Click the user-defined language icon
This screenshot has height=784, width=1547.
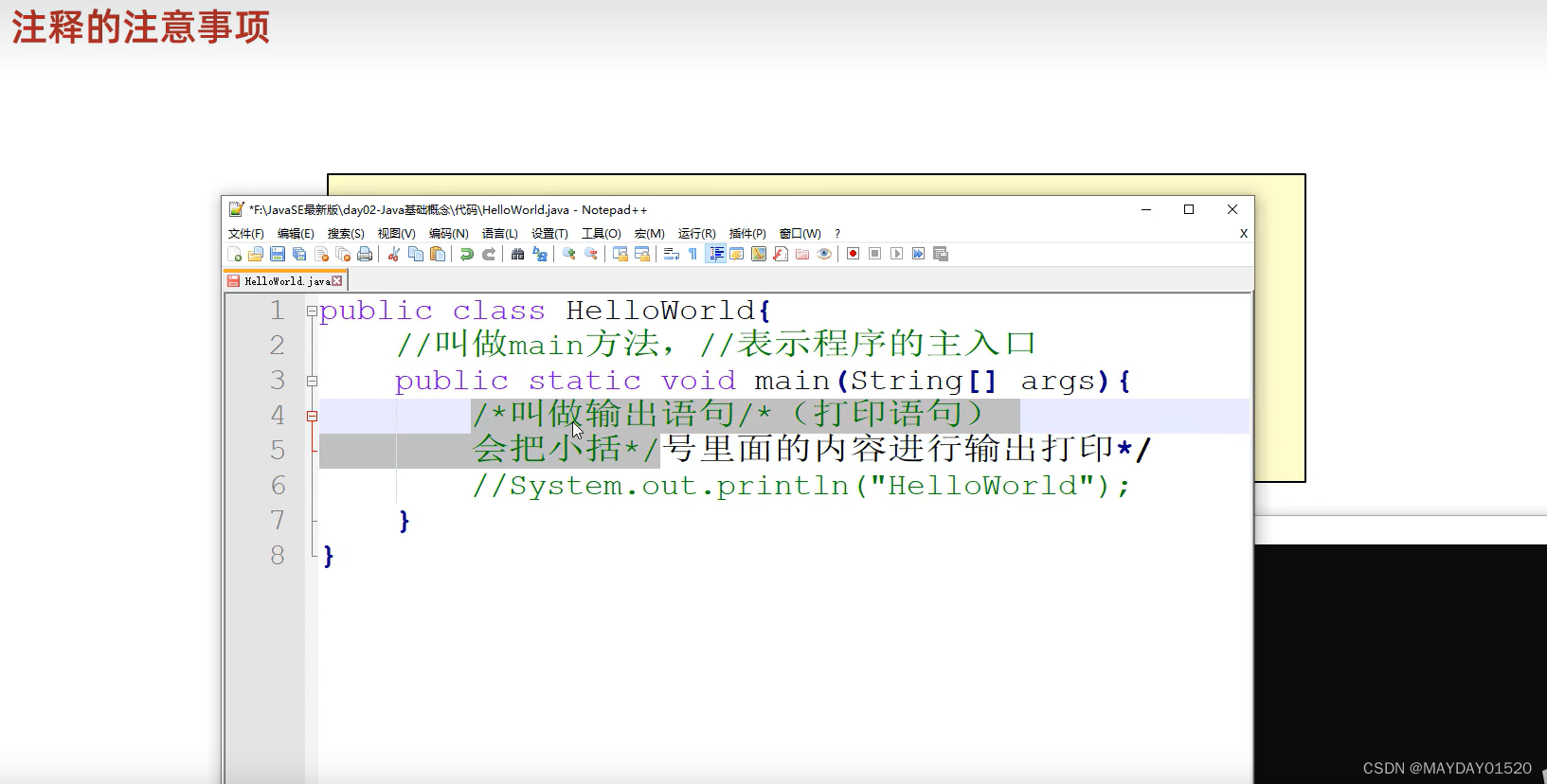point(736,254)
